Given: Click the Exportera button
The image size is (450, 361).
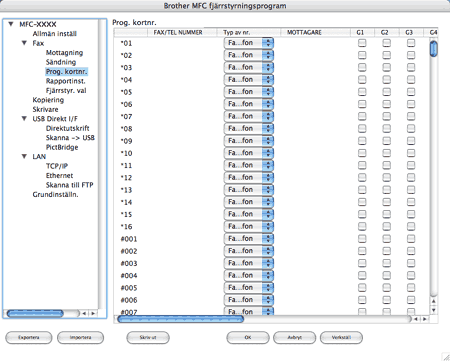Looking at the screenshot, I should tap(29, 337).
